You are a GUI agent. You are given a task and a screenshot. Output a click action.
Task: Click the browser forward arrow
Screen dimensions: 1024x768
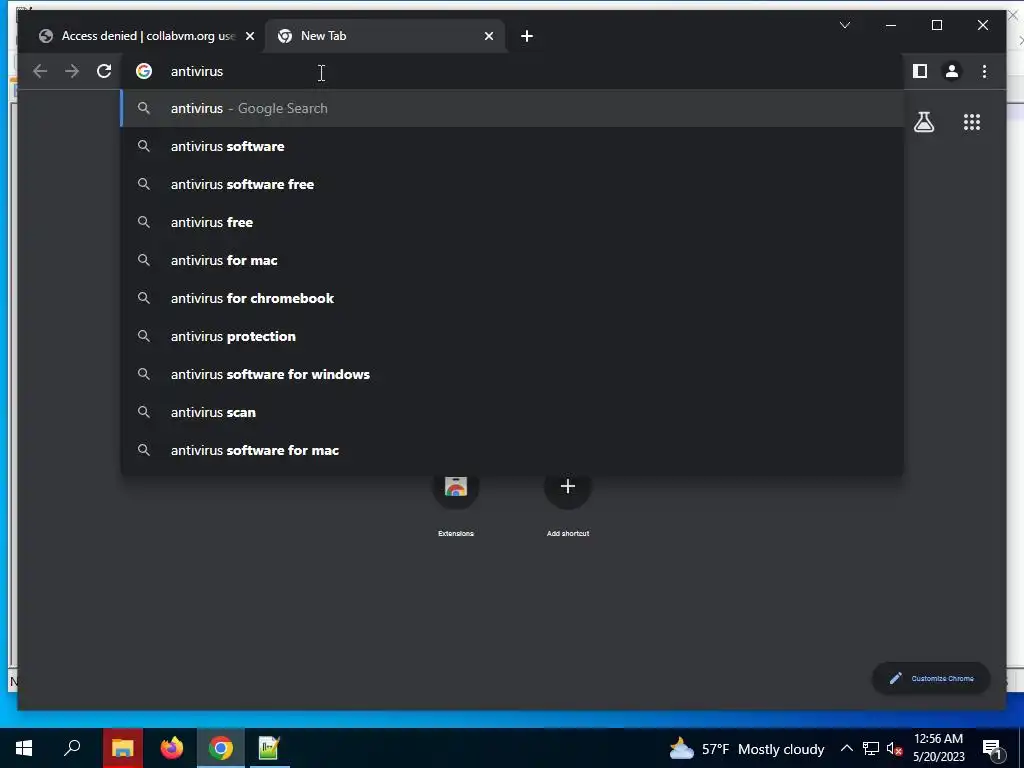click(72, 71)
